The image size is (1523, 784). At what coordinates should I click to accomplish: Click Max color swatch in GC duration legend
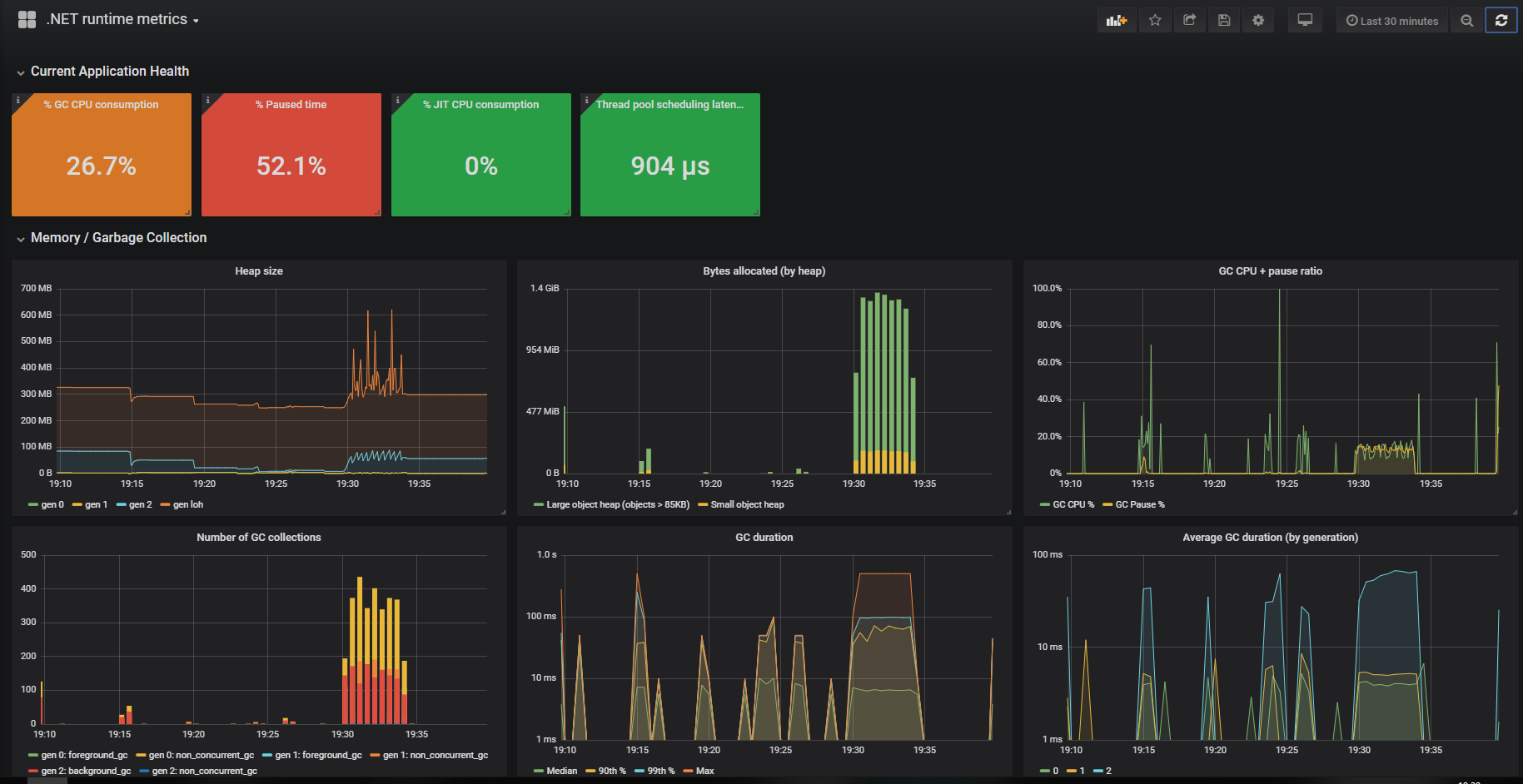pyautogui.click(x=688, y=772)
